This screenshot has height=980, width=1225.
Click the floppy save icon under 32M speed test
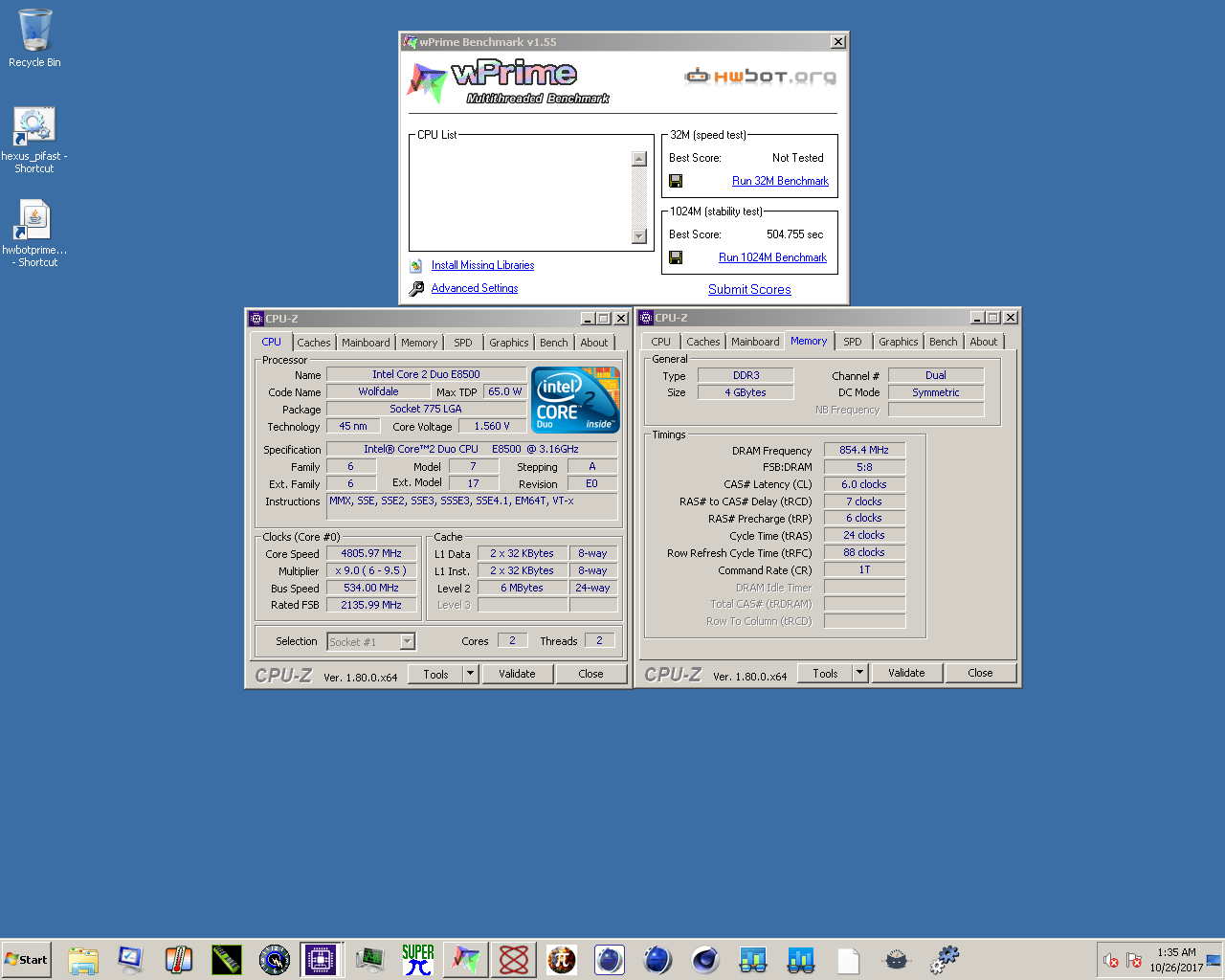(676, 181)
